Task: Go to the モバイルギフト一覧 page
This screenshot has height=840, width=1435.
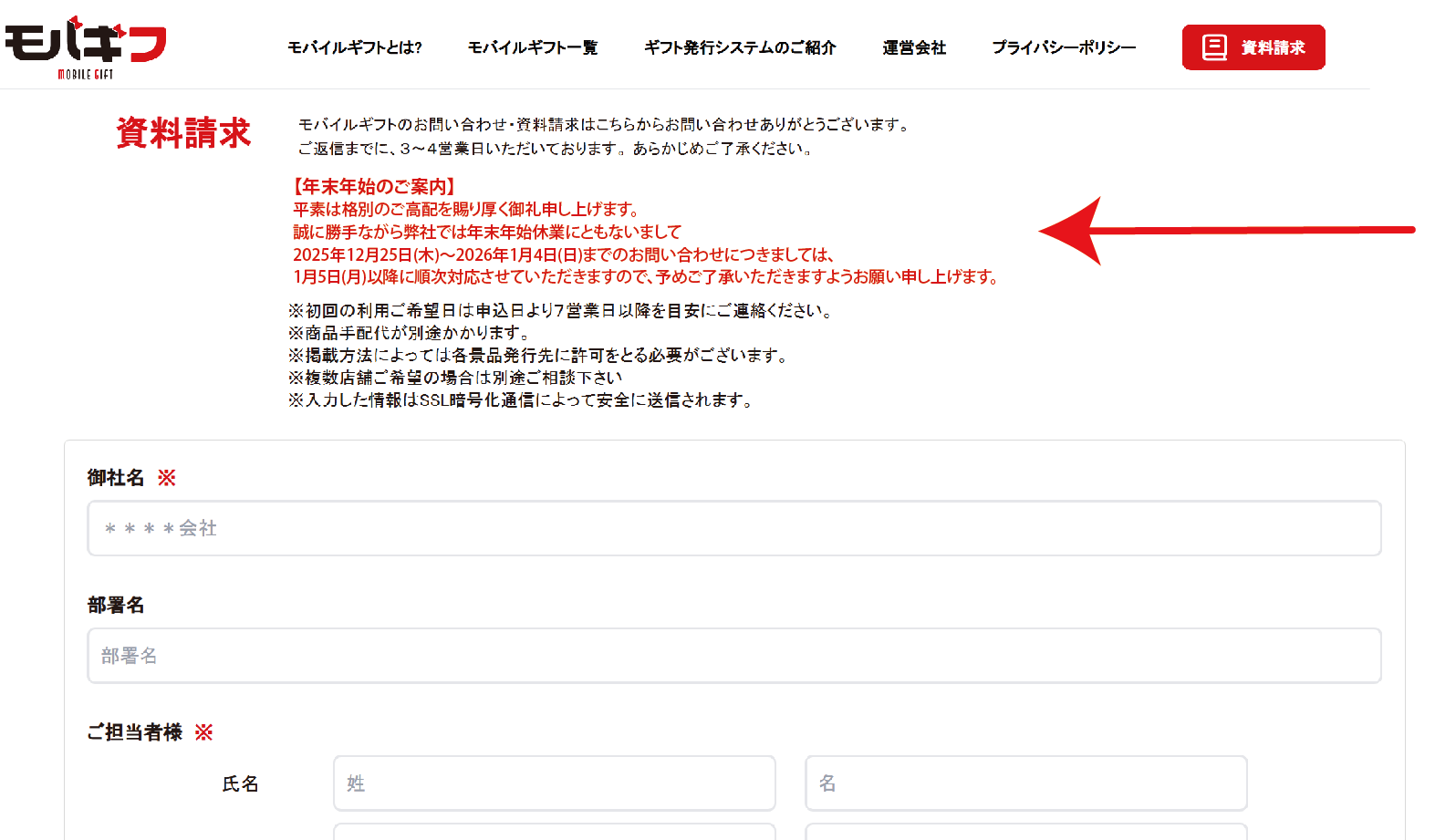Action: [532, 47]
